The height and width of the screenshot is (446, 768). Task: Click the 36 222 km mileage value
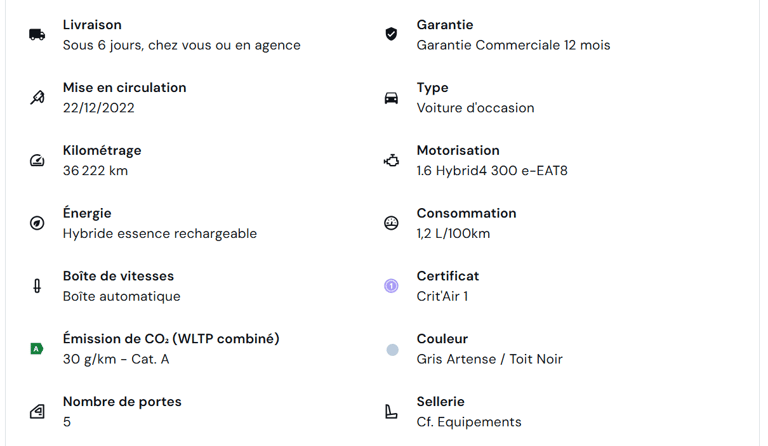[x=95, y=171]
